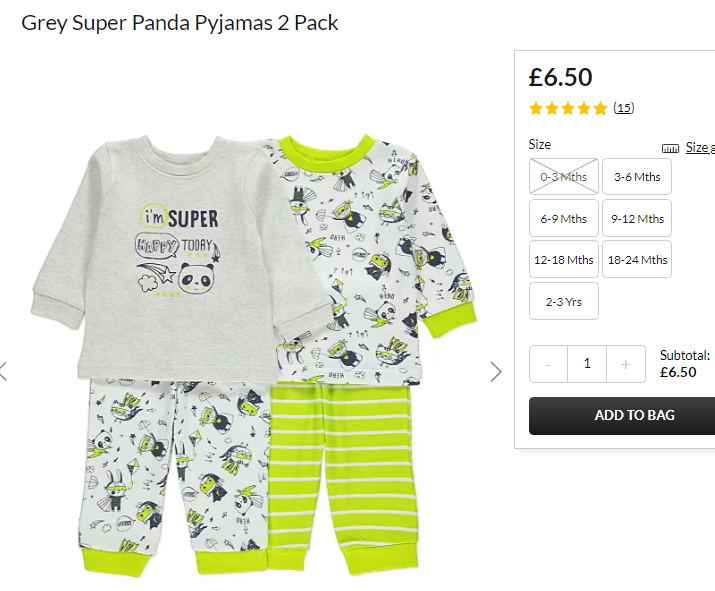Click the size guide ruler icon
715x591 pixels.
(670, 148)
